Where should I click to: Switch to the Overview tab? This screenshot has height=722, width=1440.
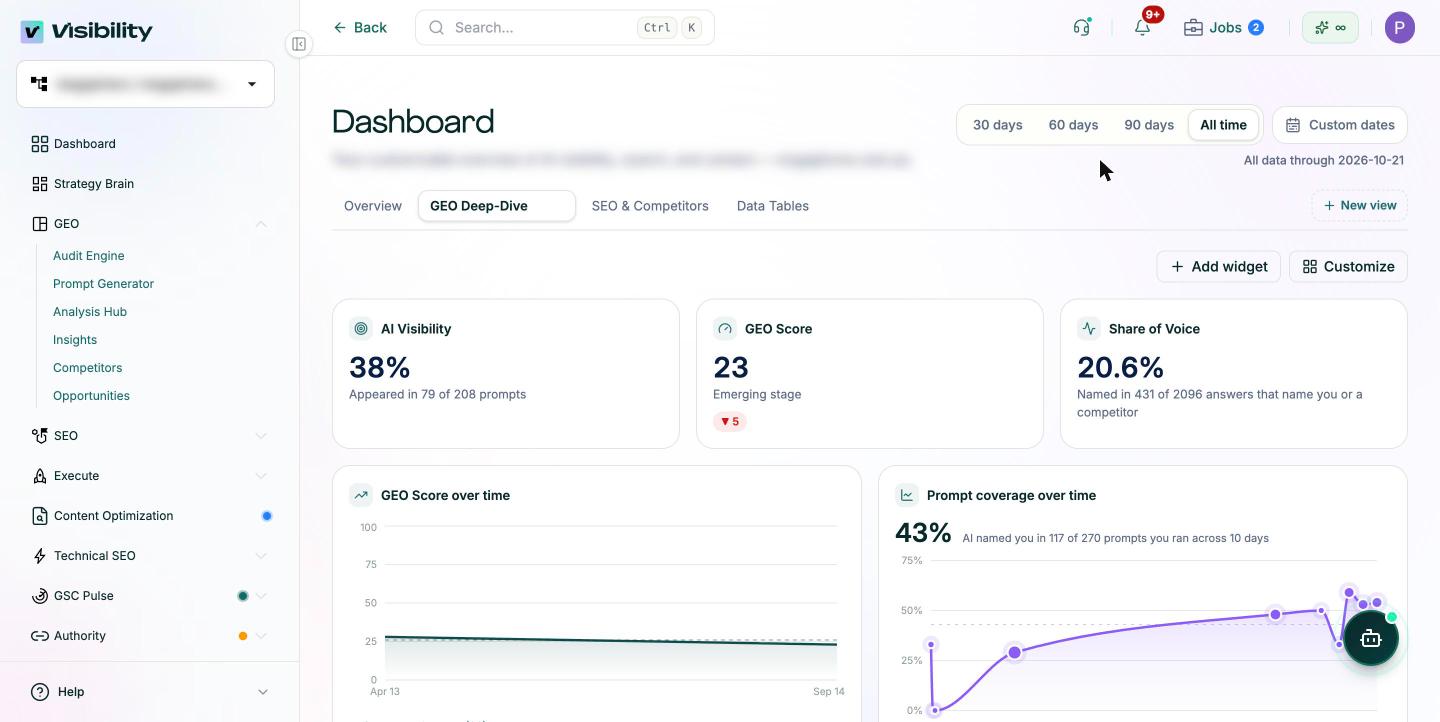click(373, 206)
